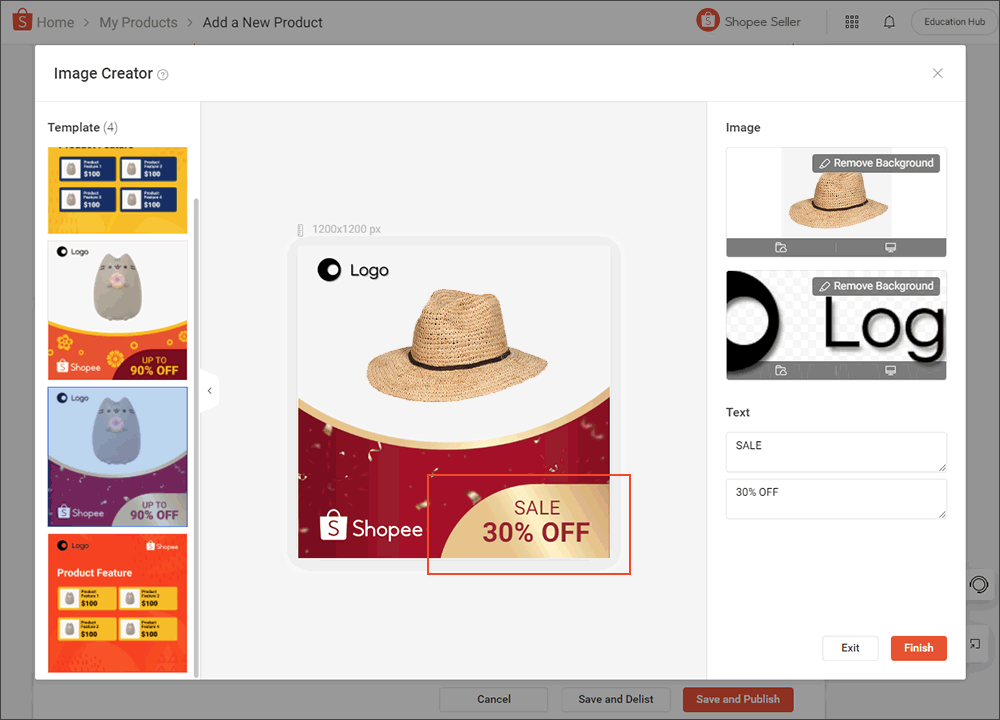Open My Products from the breadcrumb

138,21
